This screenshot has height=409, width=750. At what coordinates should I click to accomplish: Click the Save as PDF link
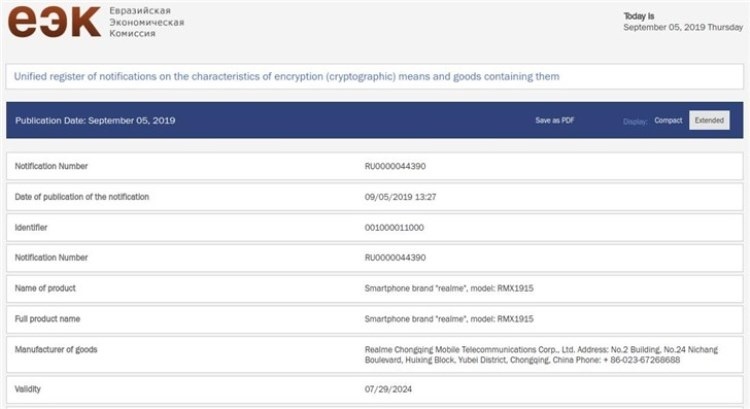[554, 120]
